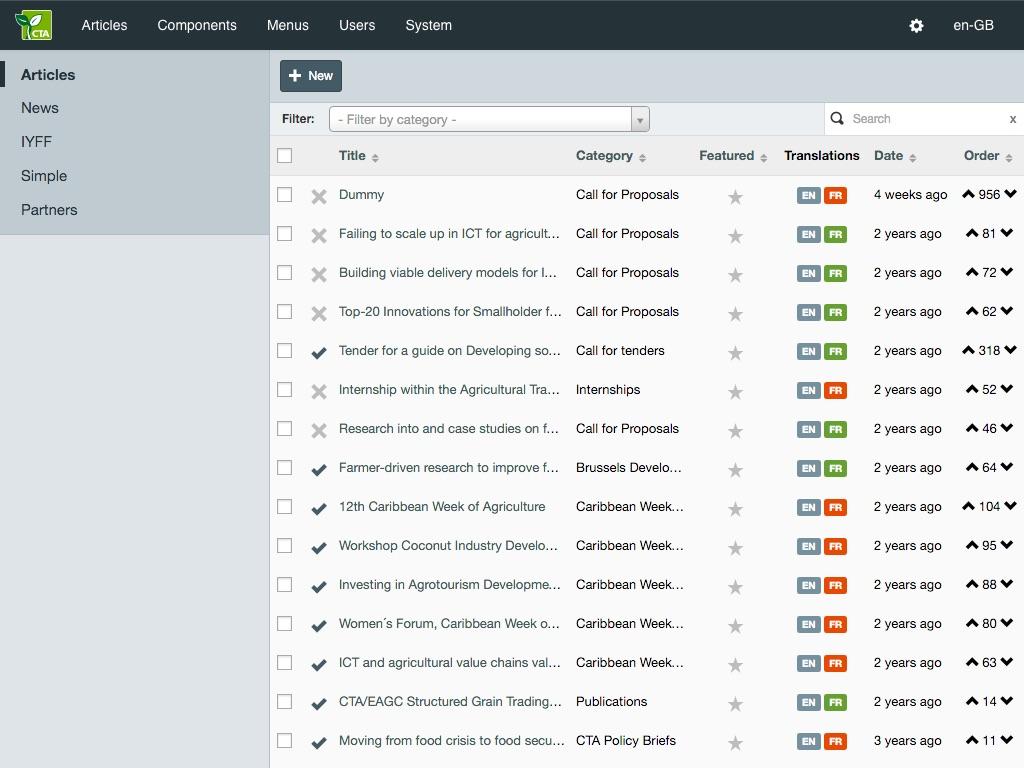Move Dummy article up in order

pos(968,194)
